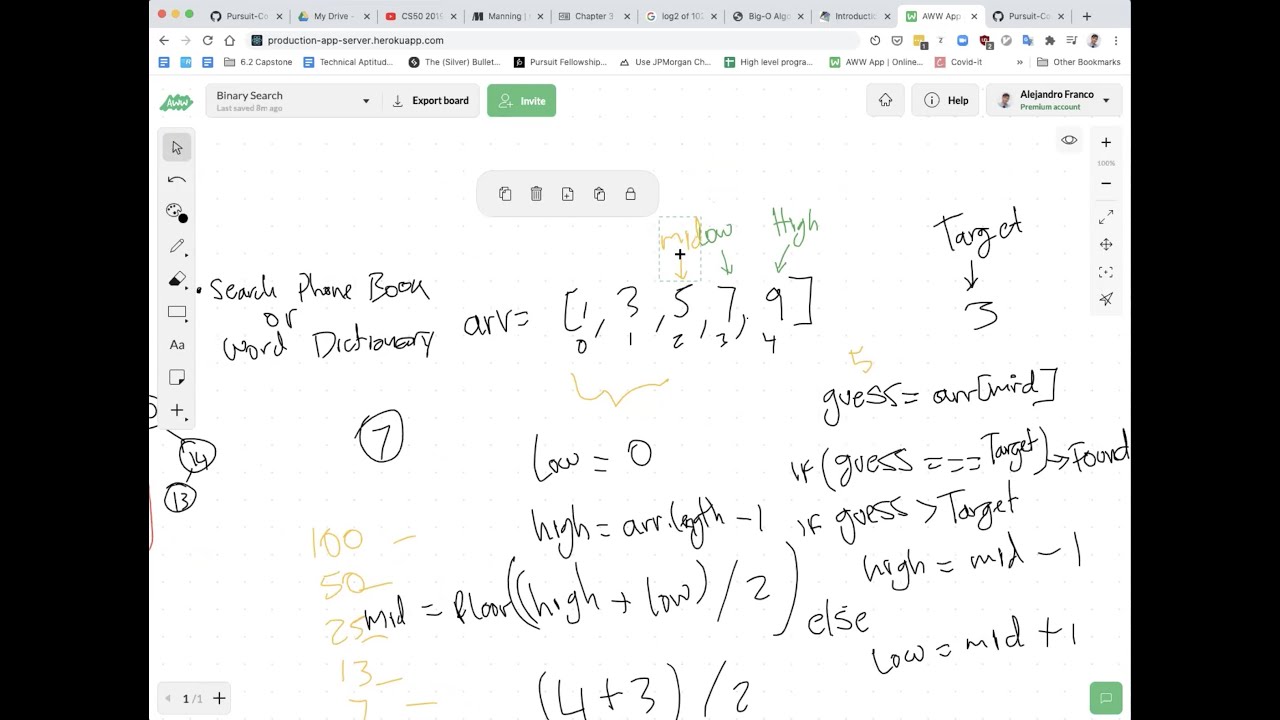The width and height of the screenshot is (1280, 720).
Task: Zoom in on the whiteboard
Action: [1106, 142]
